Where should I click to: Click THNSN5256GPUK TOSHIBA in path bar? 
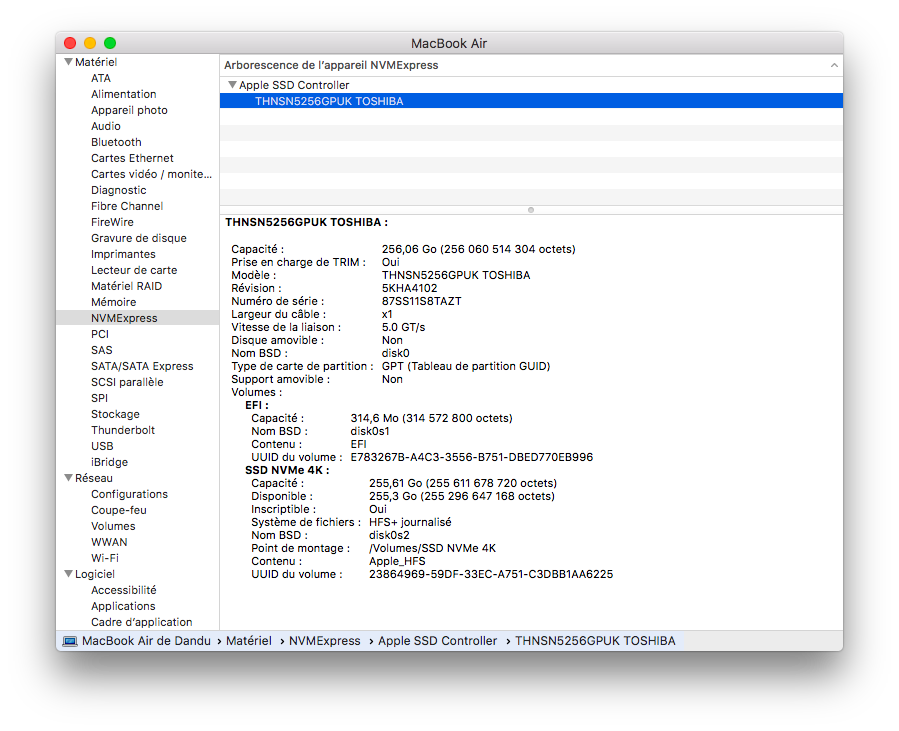(x=595, y=641)
